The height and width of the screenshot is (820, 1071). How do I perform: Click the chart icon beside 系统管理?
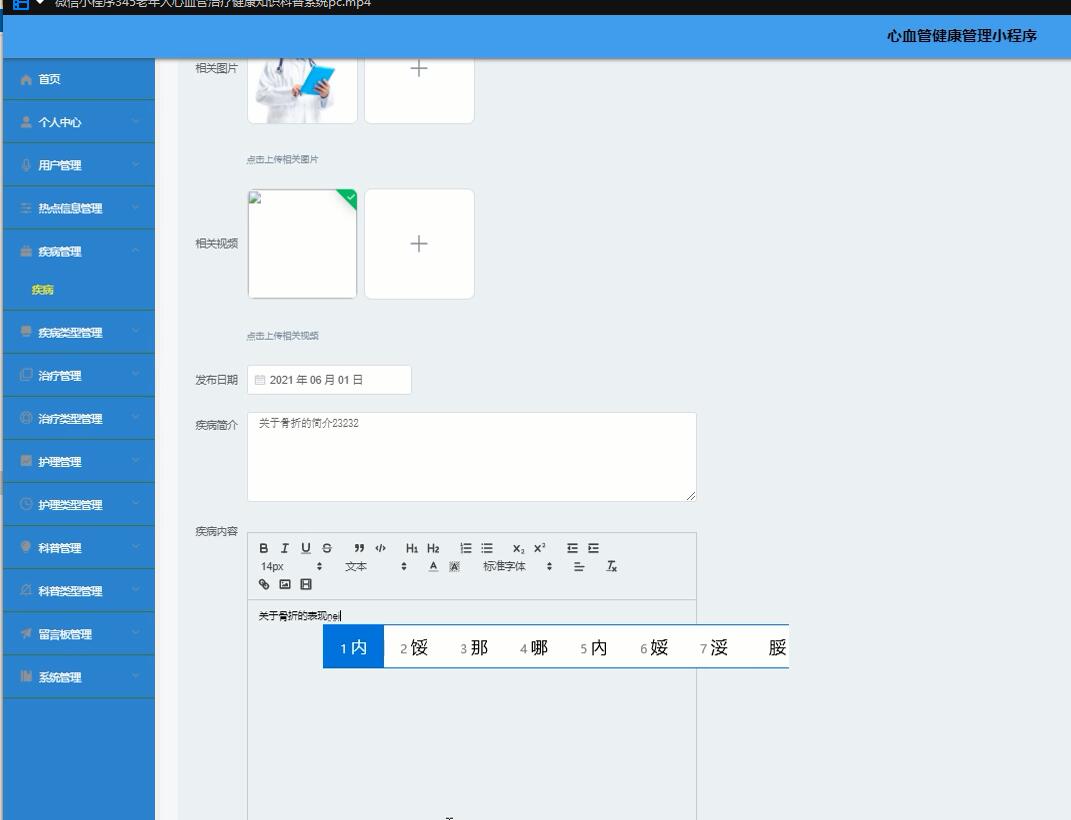[26, 676]
